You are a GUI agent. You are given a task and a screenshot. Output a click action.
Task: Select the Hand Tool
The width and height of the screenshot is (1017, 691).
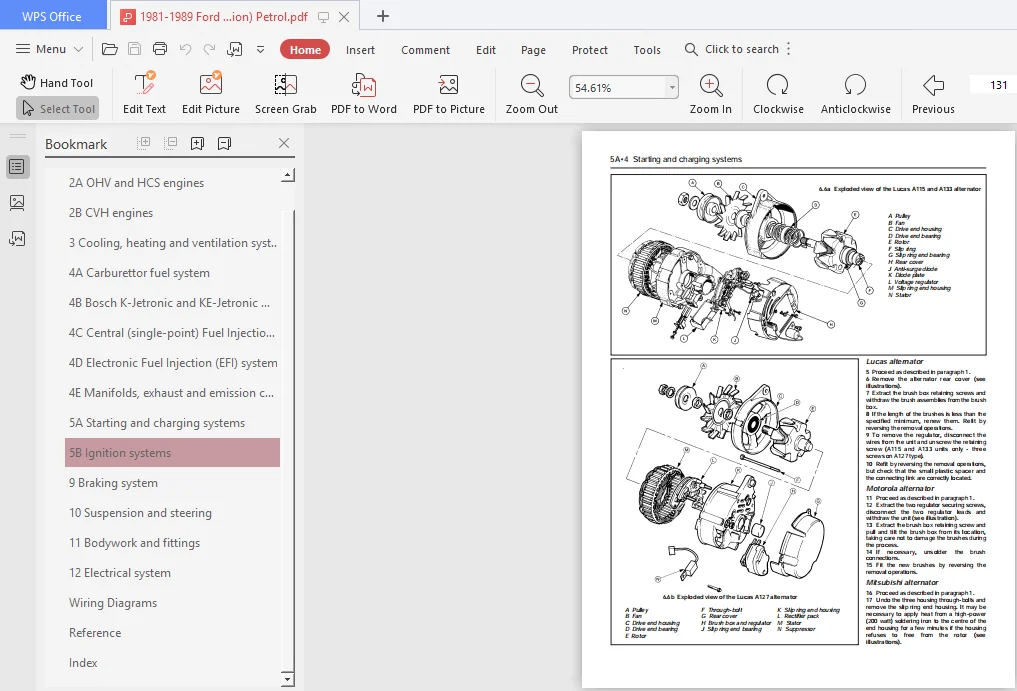click(56, 82)
